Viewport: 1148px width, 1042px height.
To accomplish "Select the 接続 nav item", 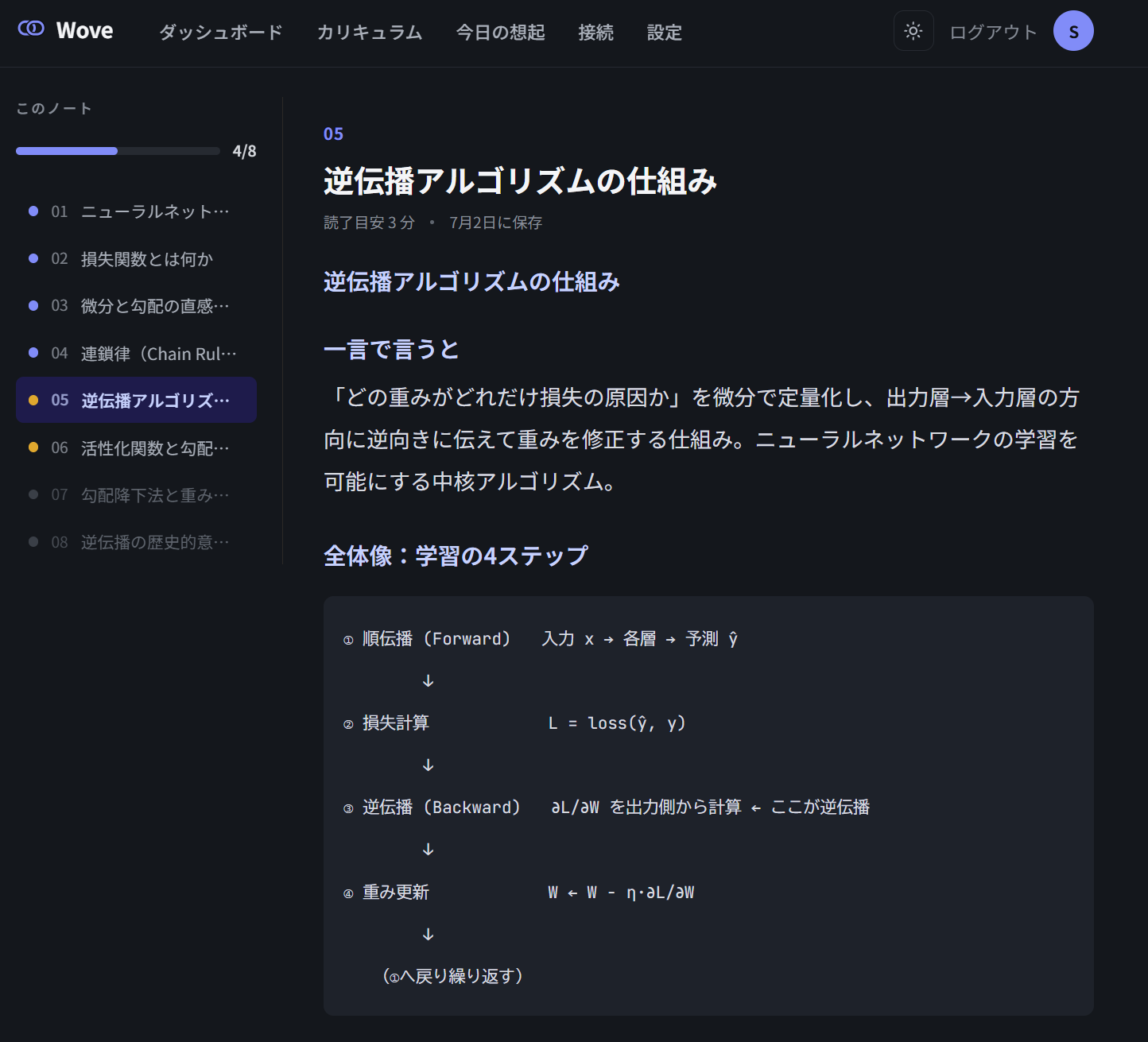I will click(596, 32).
